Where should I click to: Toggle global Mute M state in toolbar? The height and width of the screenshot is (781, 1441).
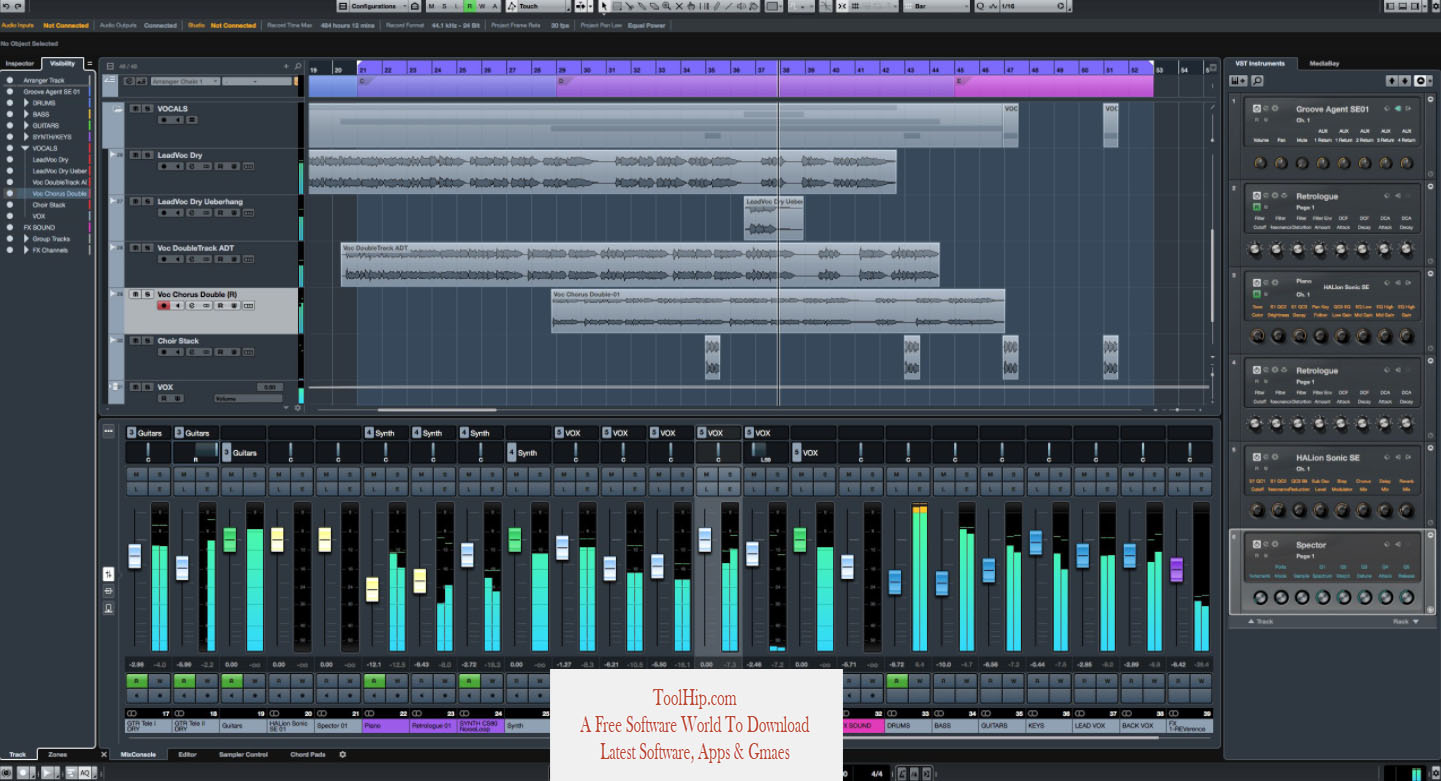coord(432,6)
